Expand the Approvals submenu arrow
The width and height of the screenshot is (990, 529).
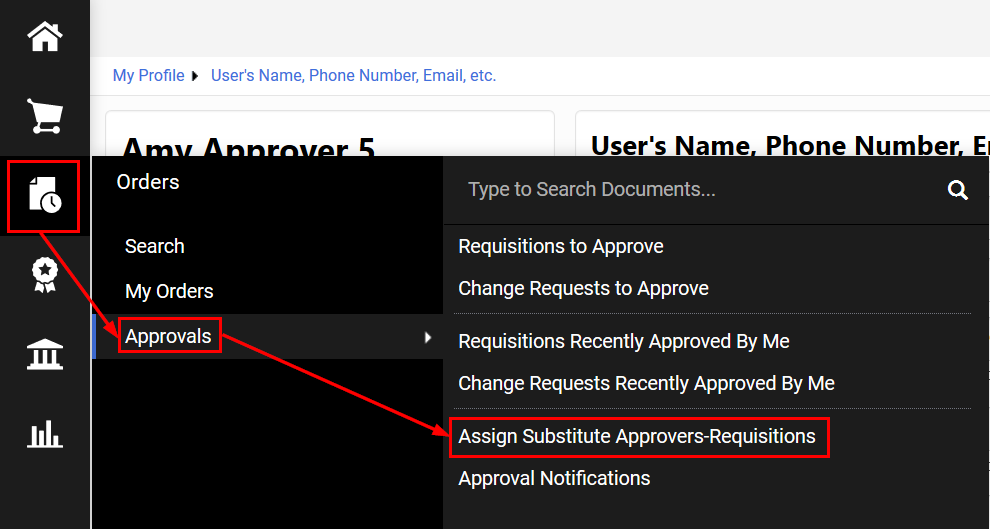(x=428, y=337)
